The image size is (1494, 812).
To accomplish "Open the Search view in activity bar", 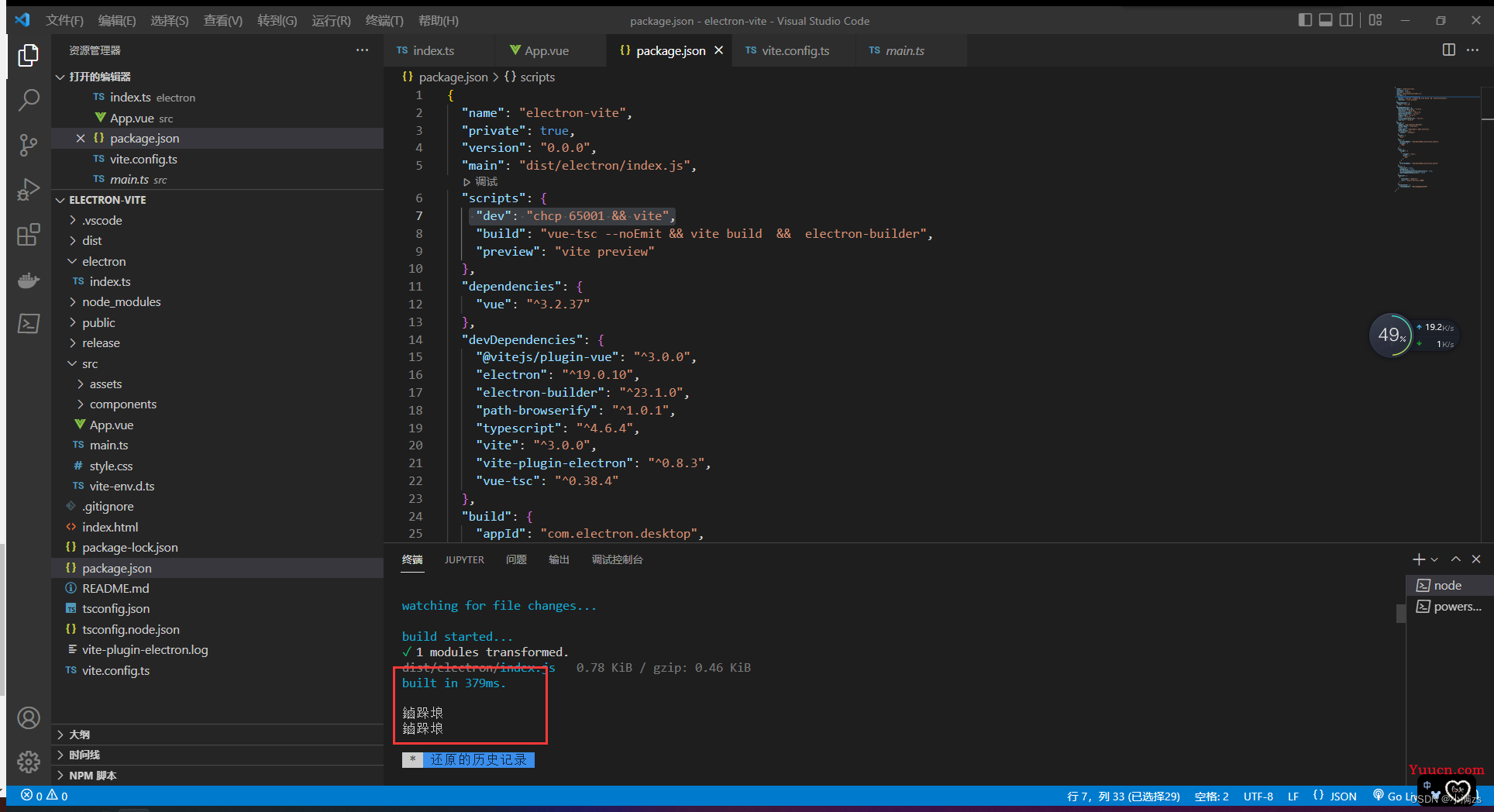I will click(29, 99).
